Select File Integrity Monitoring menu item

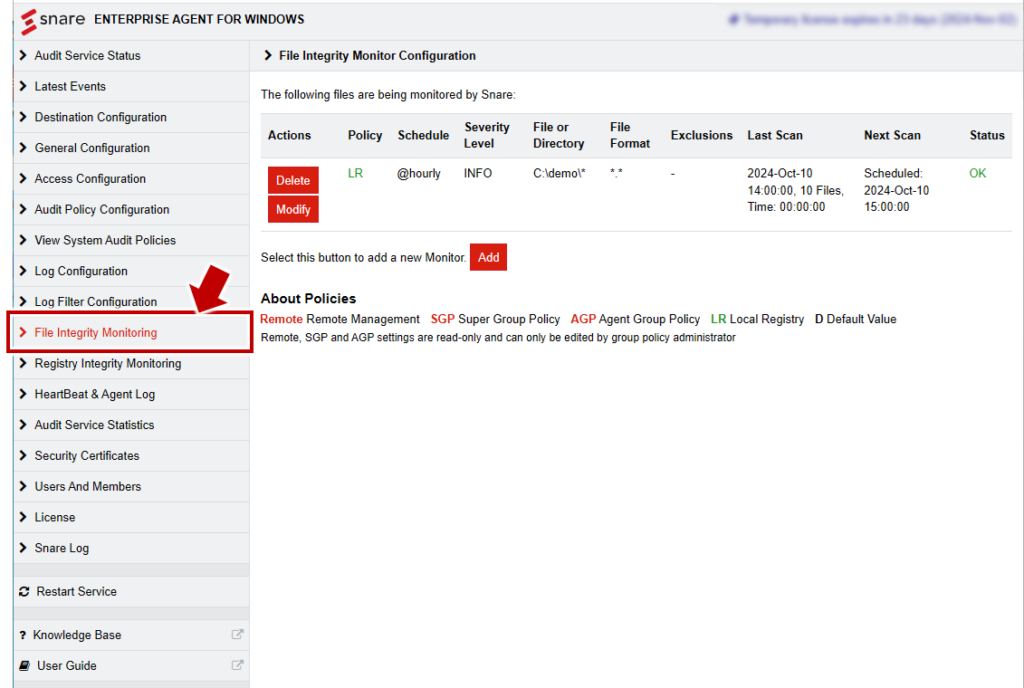click(131, 332)
